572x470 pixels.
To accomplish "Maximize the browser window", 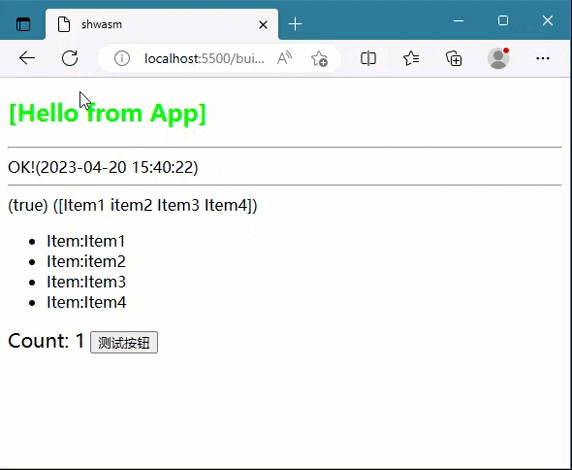I will coord(503,21).
